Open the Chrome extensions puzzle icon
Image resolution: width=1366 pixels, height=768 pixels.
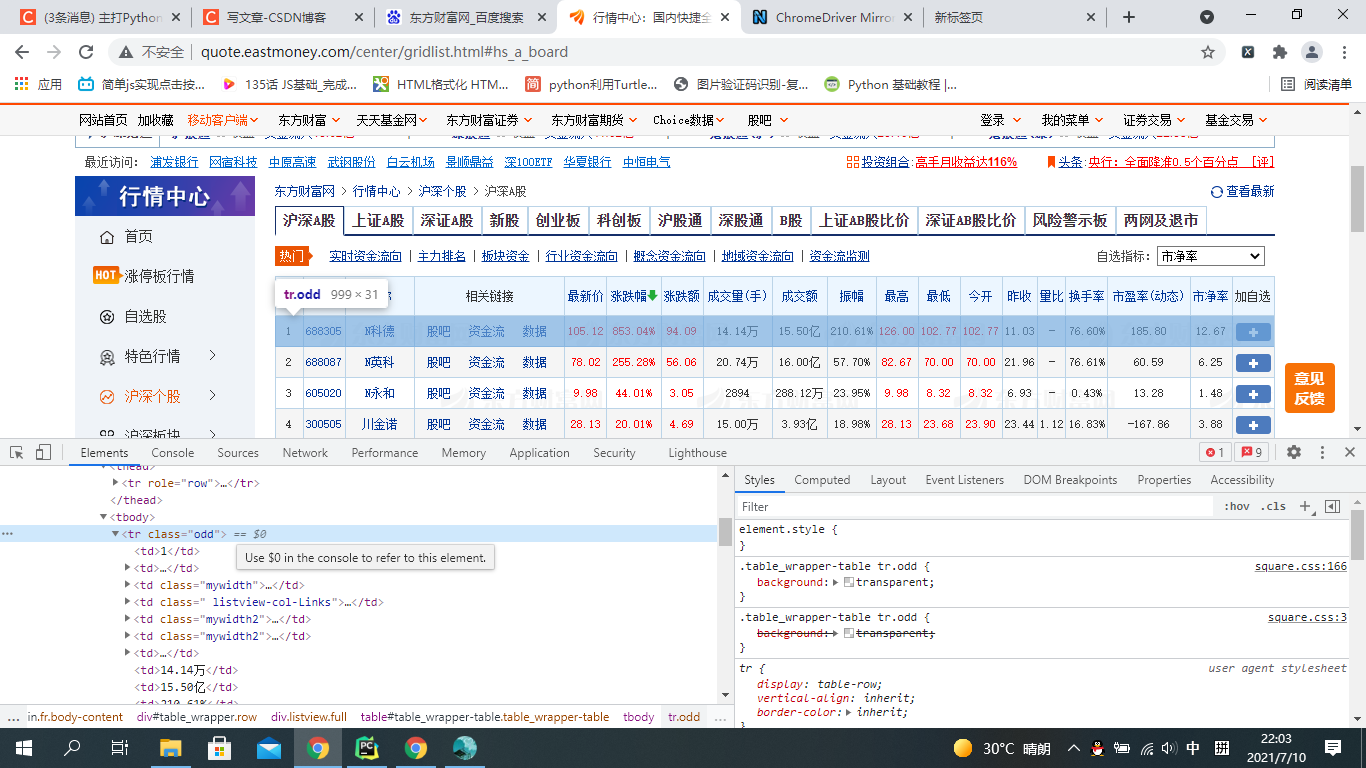coord(1279,52)
